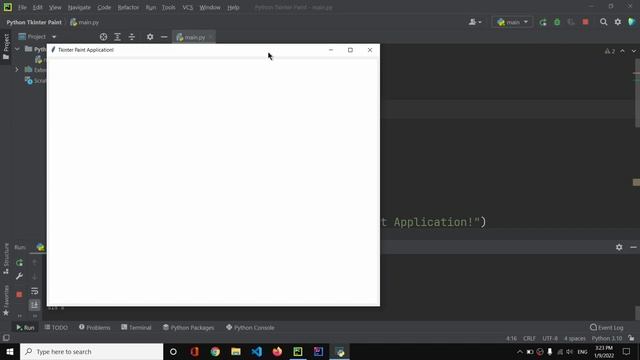Click the Python 3.10 interpreter in the status bar
The image size is (640, 360).
click(x=607, y=338)
